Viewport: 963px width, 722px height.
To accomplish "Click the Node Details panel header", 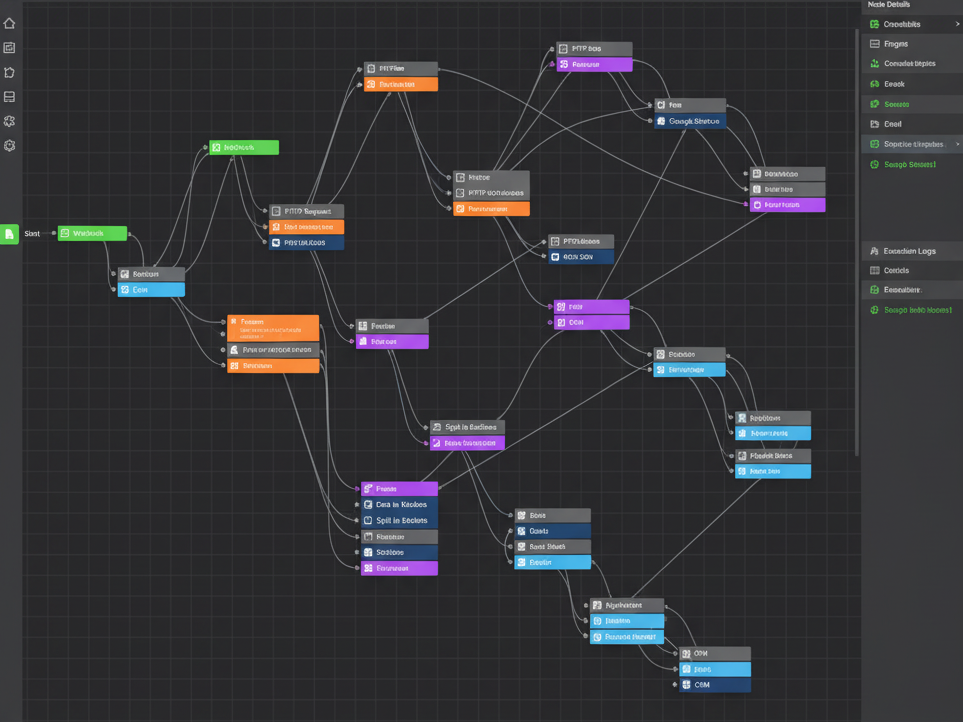I will tap(889, 4).
